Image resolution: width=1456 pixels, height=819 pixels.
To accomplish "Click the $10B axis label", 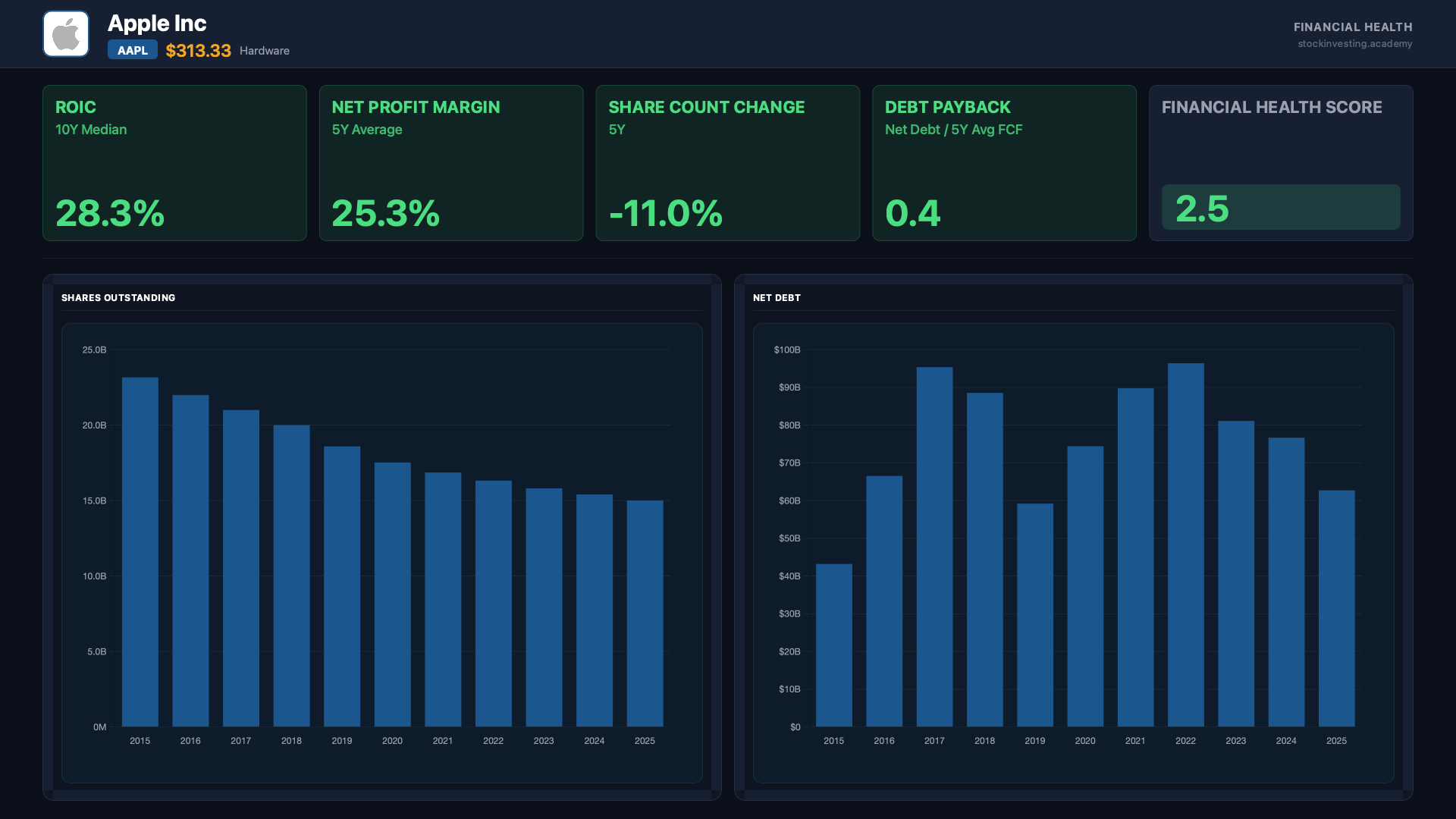I will coord(789,689).
